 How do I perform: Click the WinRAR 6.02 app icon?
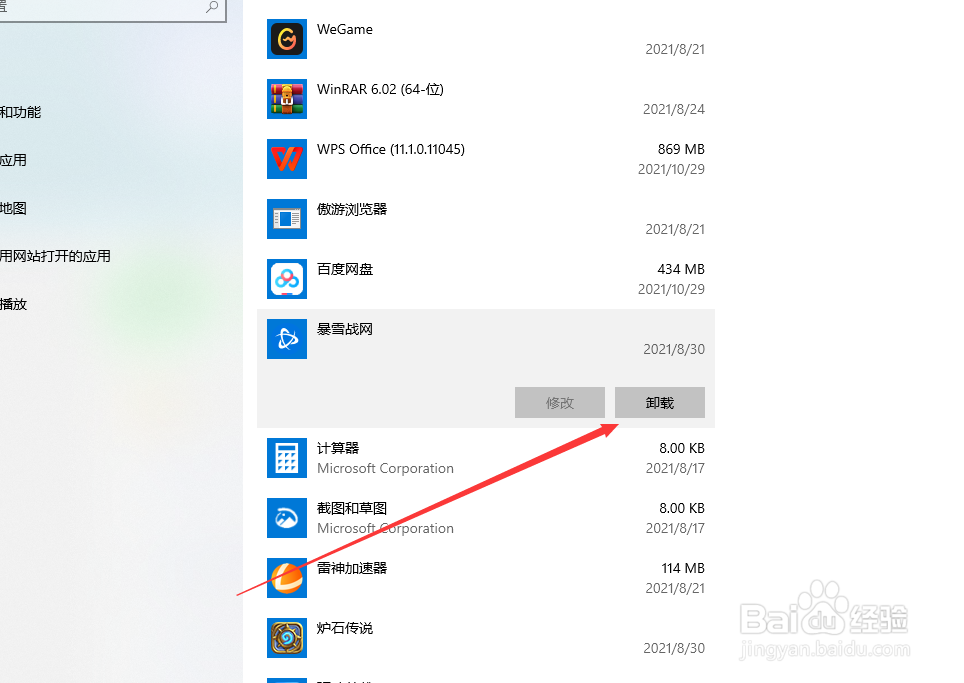(286, 99)
